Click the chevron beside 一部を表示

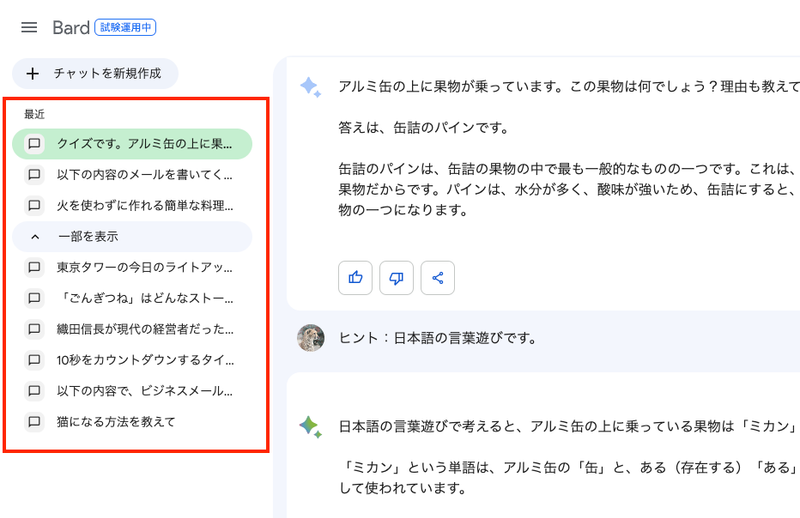[x=35, y=236]
